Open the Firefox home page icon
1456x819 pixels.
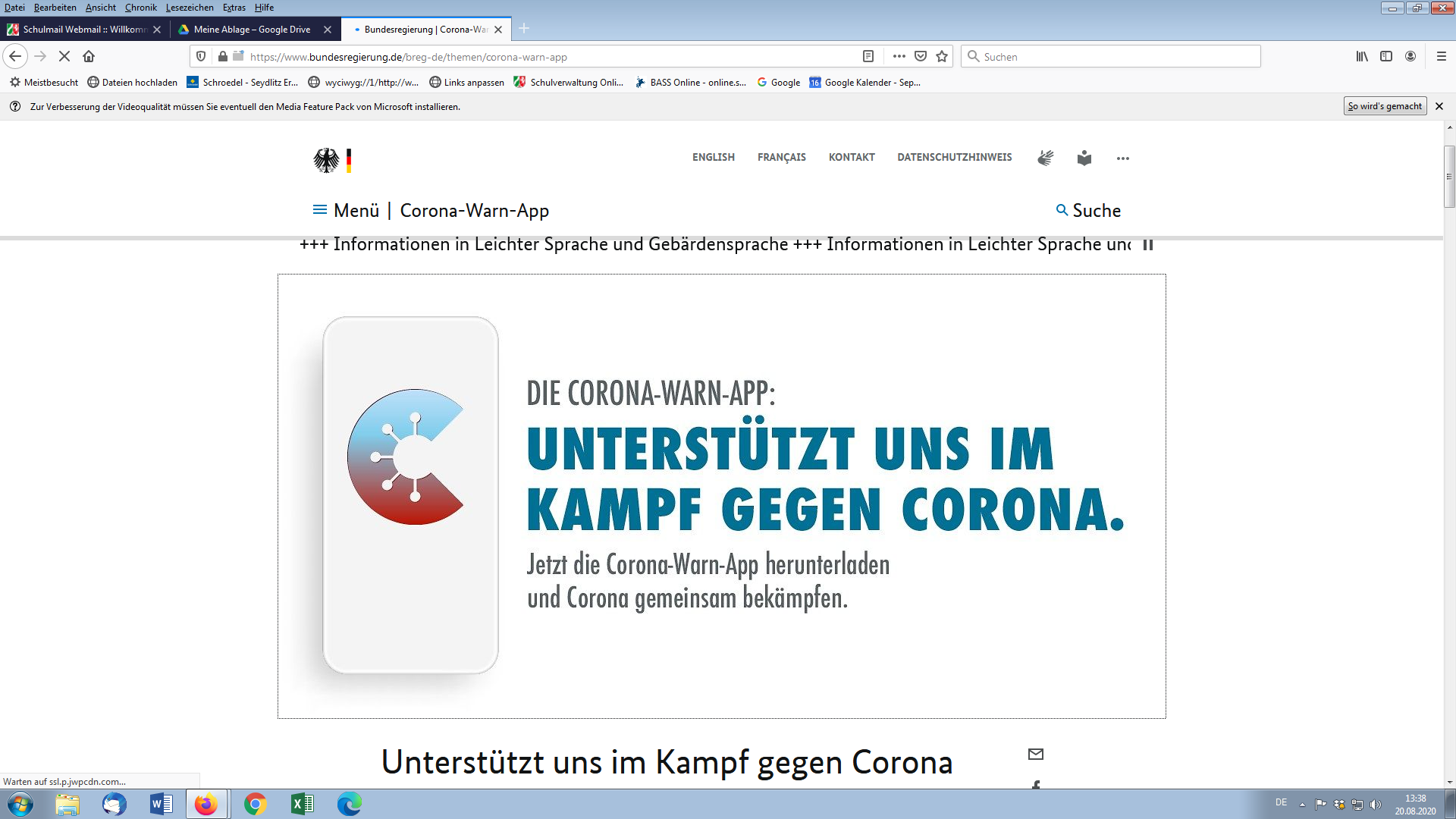coord(89,56)
